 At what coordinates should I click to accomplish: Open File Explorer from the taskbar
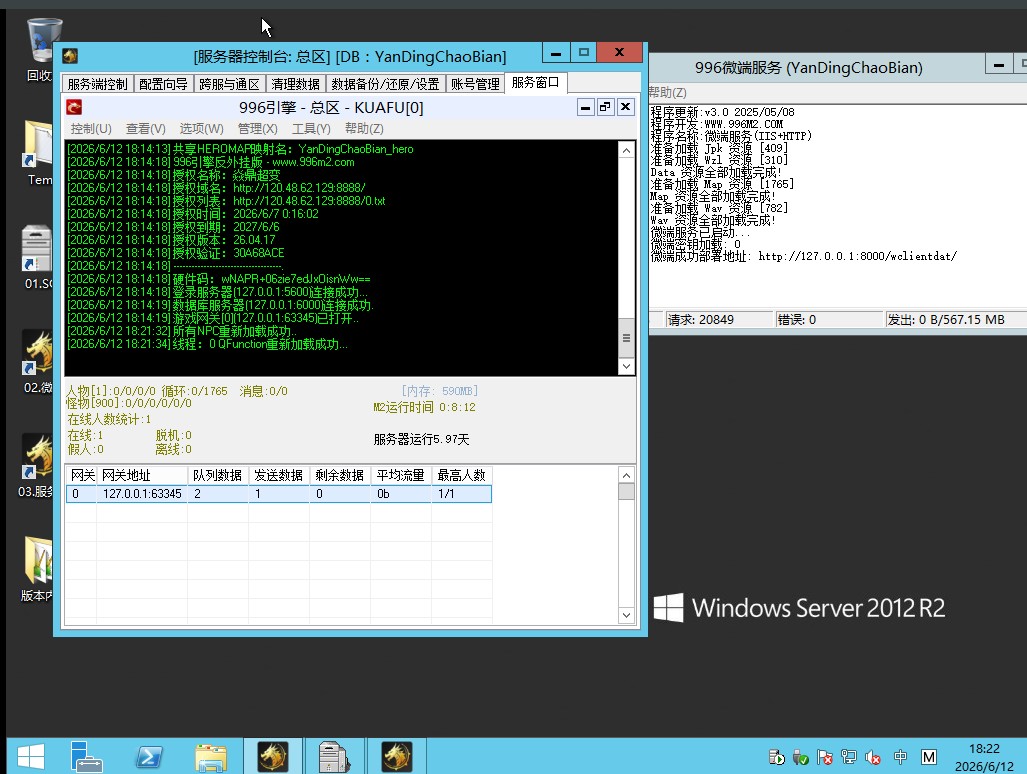pos(211,757)
